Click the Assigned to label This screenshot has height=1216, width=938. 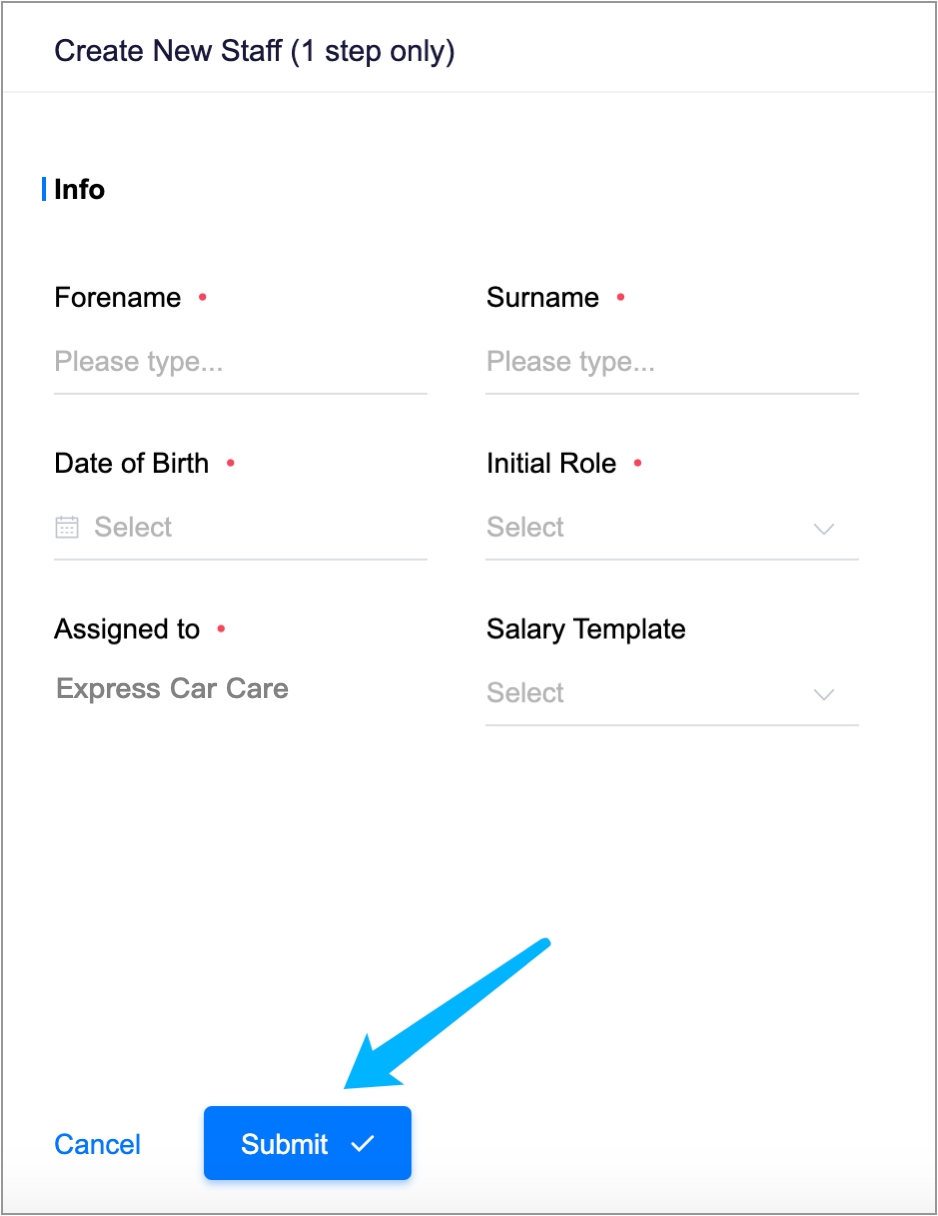[127, 630]
